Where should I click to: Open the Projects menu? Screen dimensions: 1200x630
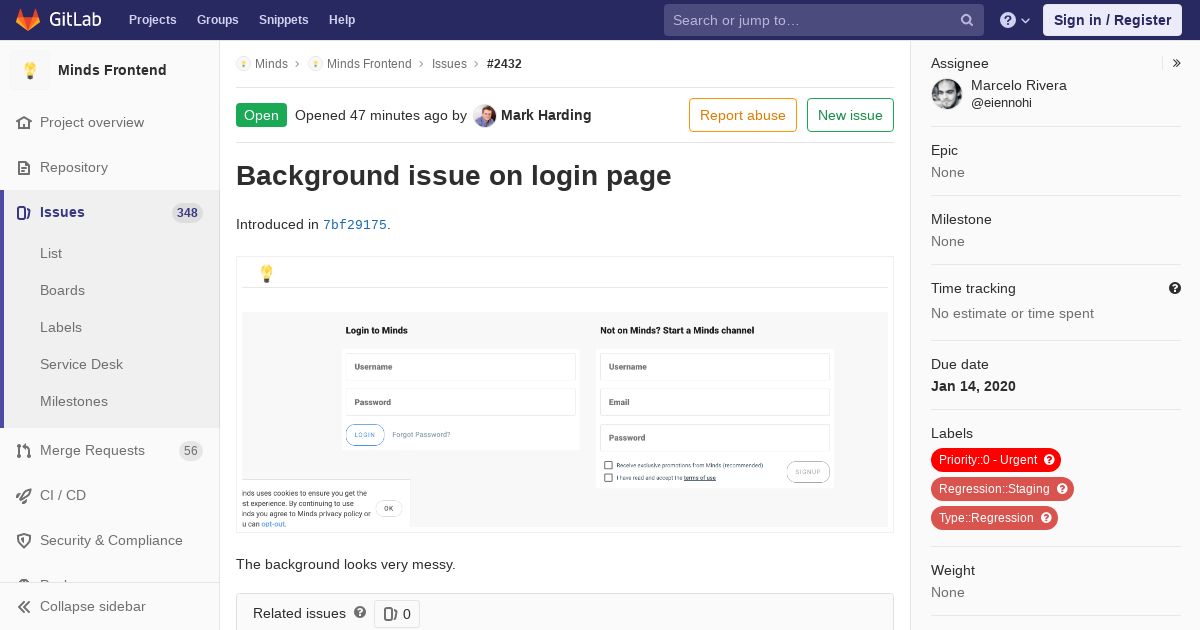(152, 20)
